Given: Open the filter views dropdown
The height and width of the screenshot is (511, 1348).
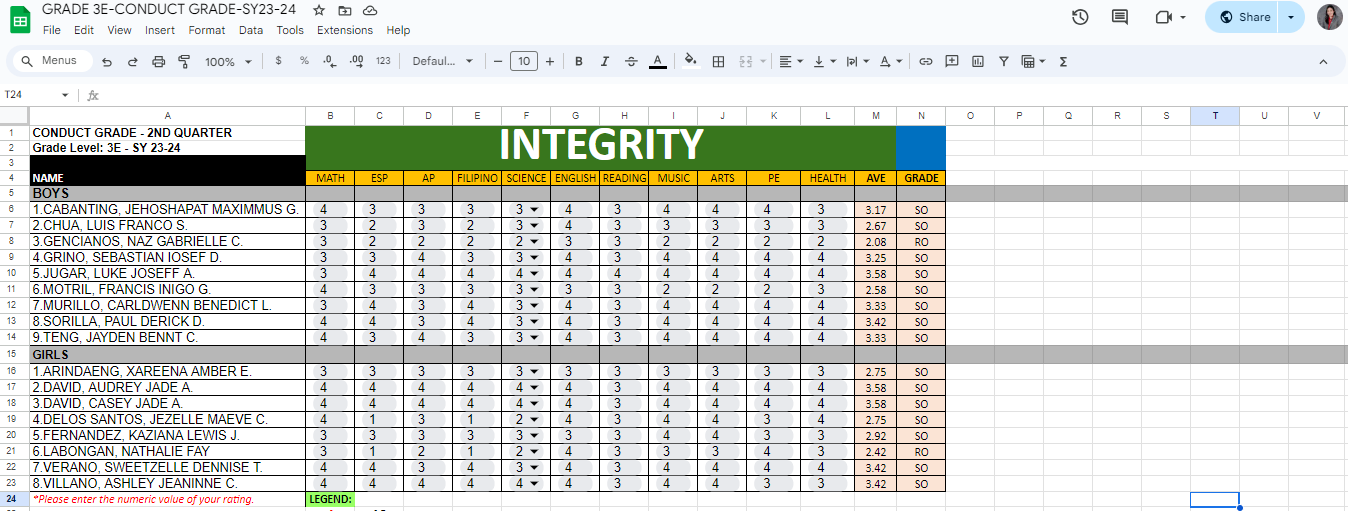Looking at the screenshot, I should [x=1033, y=62].
